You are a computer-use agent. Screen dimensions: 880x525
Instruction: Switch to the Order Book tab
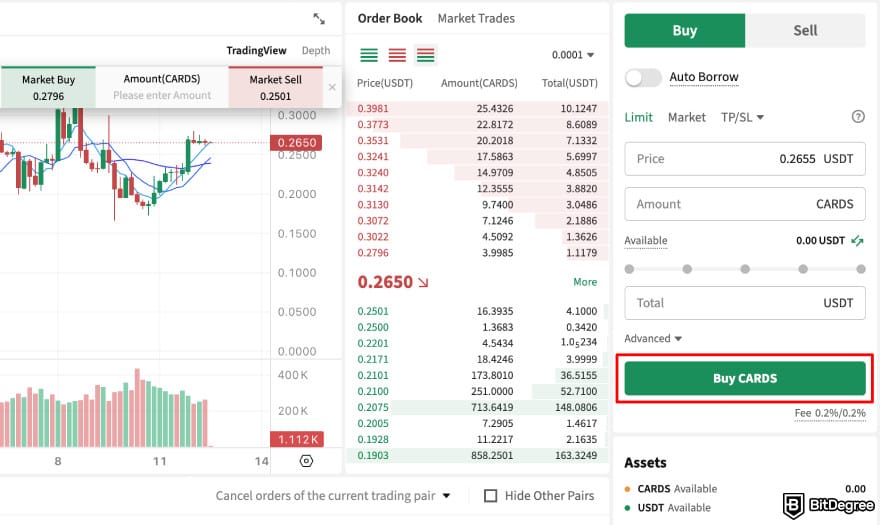[389, 19]
